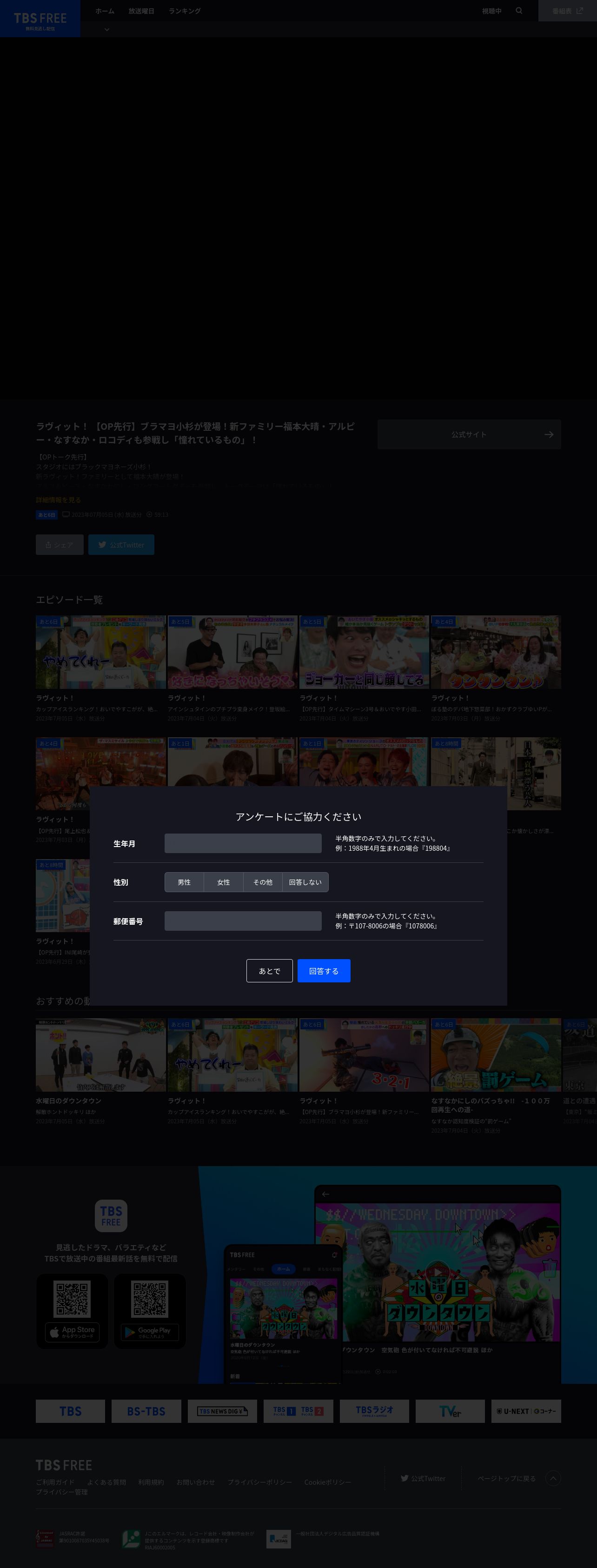Click the あとで button in survey

[x=270, y=970]
